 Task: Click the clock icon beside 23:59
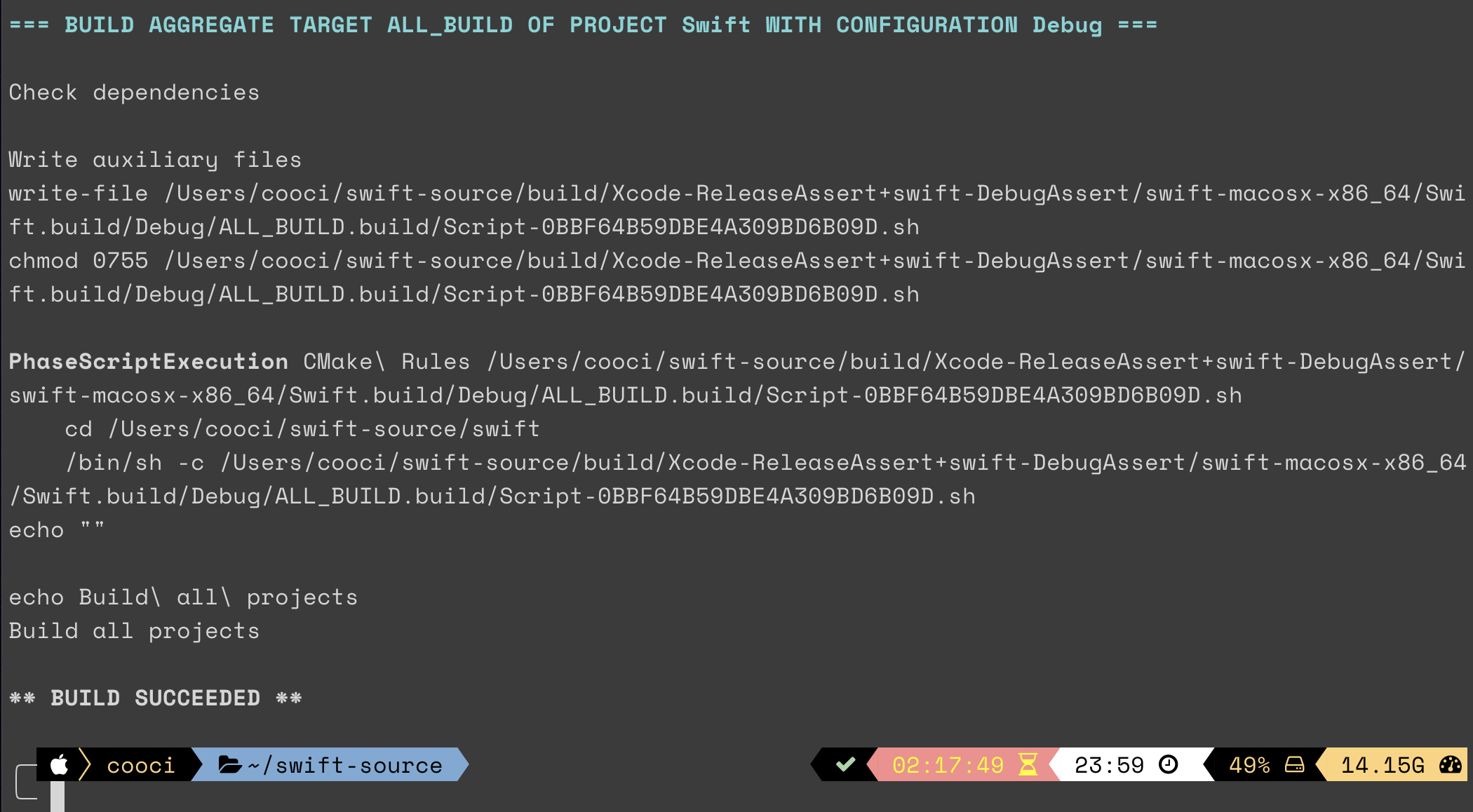click(x=1169, y=764)
